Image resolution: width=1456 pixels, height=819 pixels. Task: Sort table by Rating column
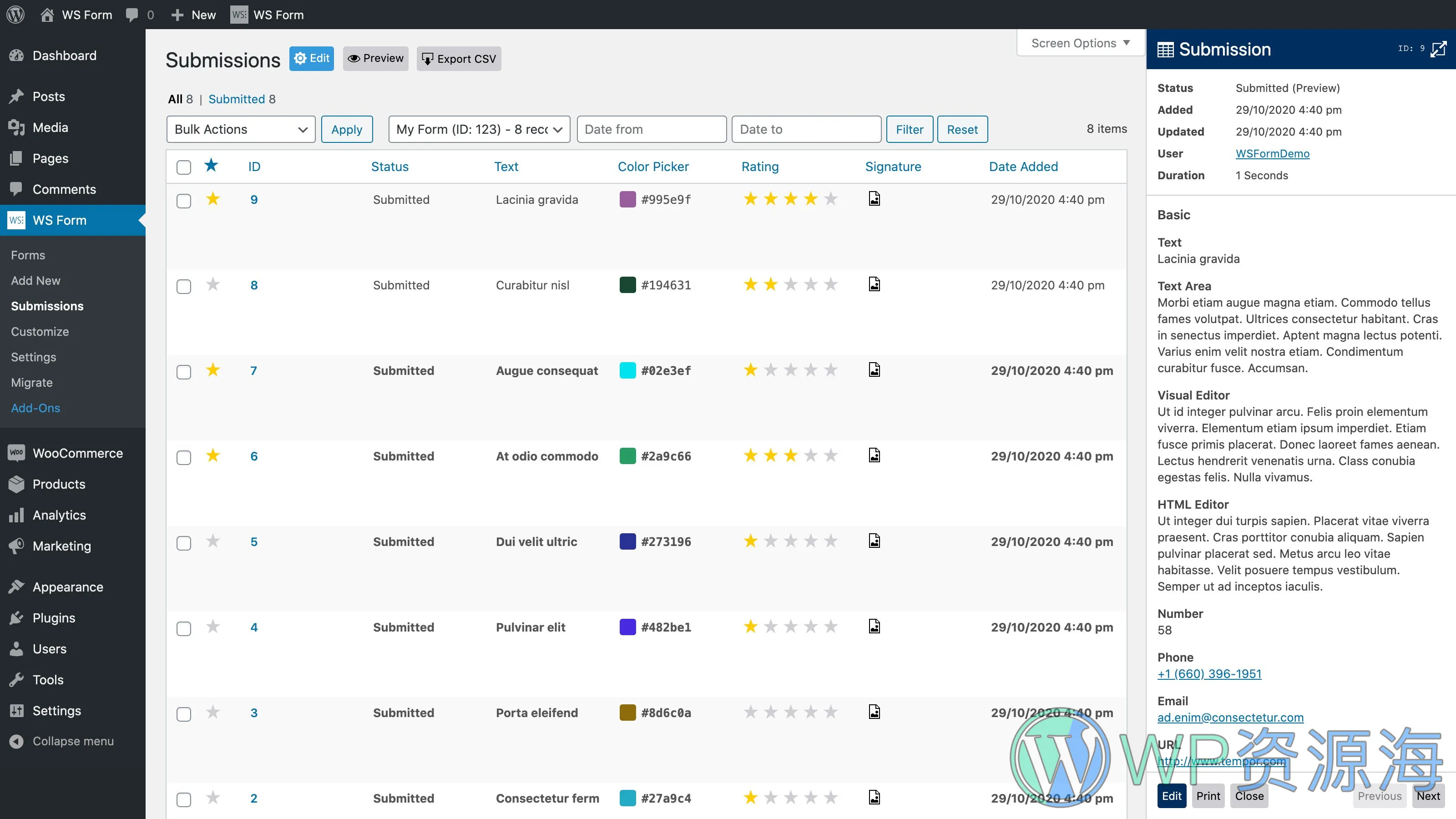(x=760, y=167)
